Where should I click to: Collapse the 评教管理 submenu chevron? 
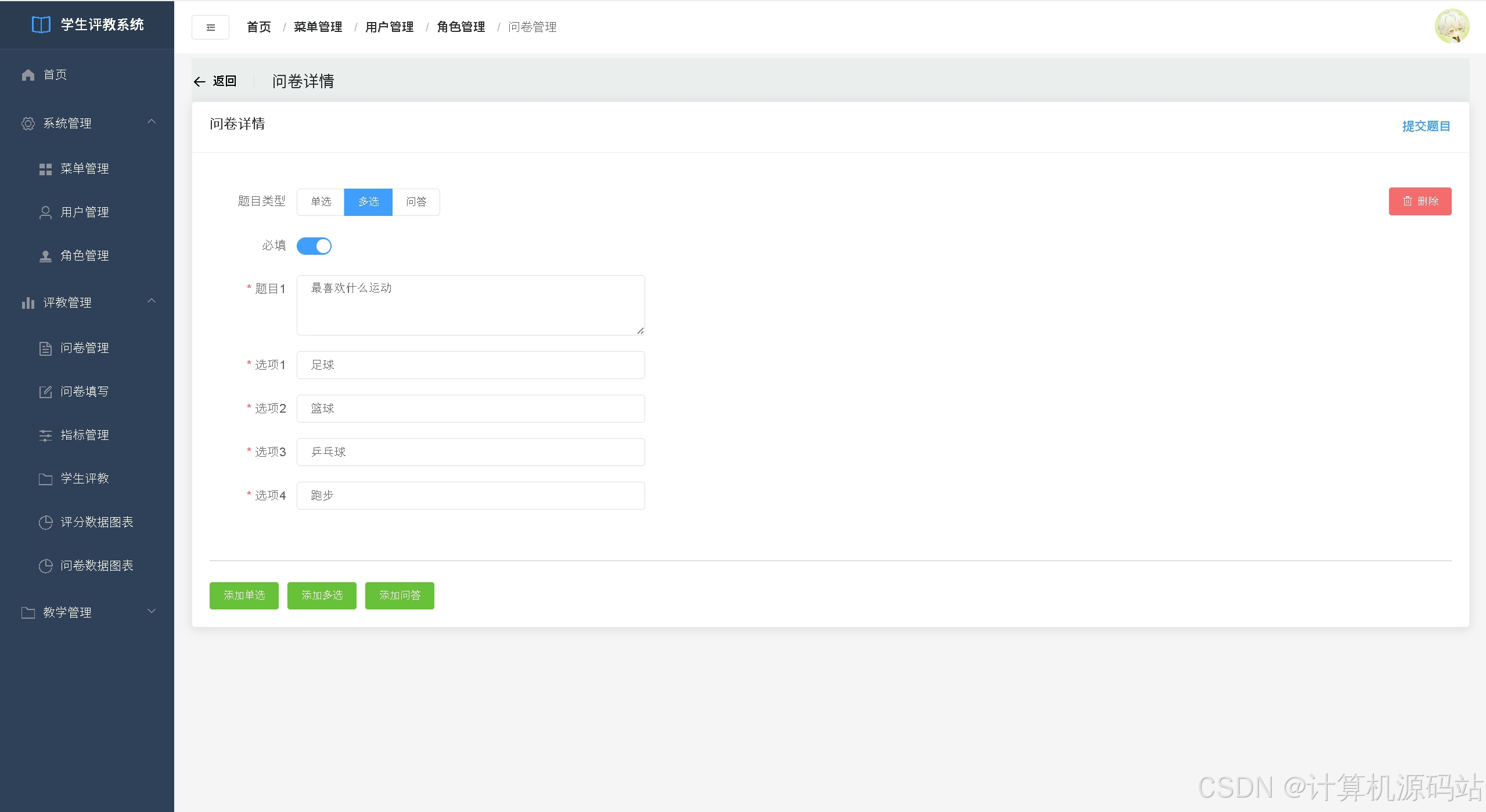(152, 301)
